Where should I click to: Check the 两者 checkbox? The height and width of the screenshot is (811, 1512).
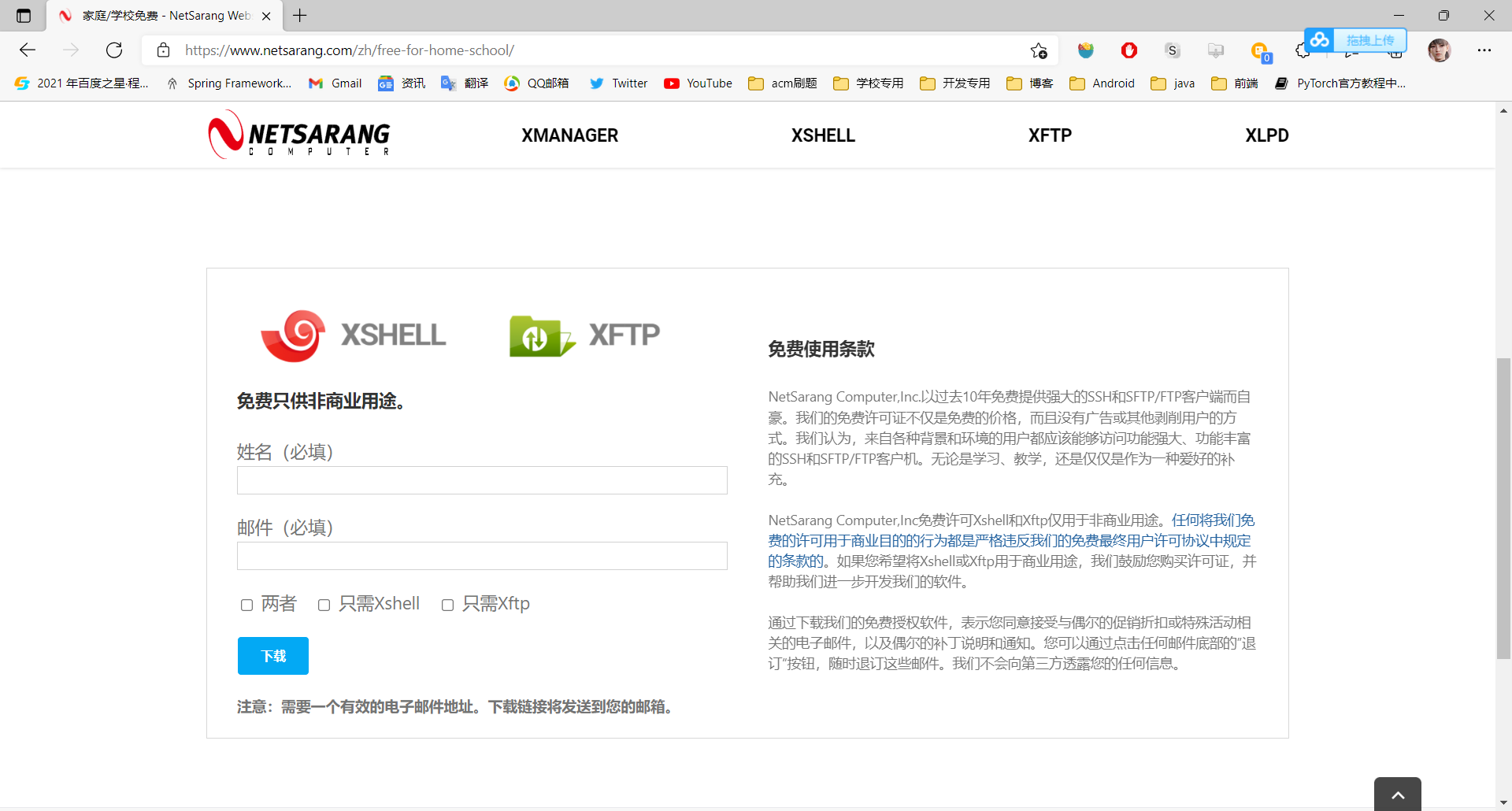(x=246, y=605)
